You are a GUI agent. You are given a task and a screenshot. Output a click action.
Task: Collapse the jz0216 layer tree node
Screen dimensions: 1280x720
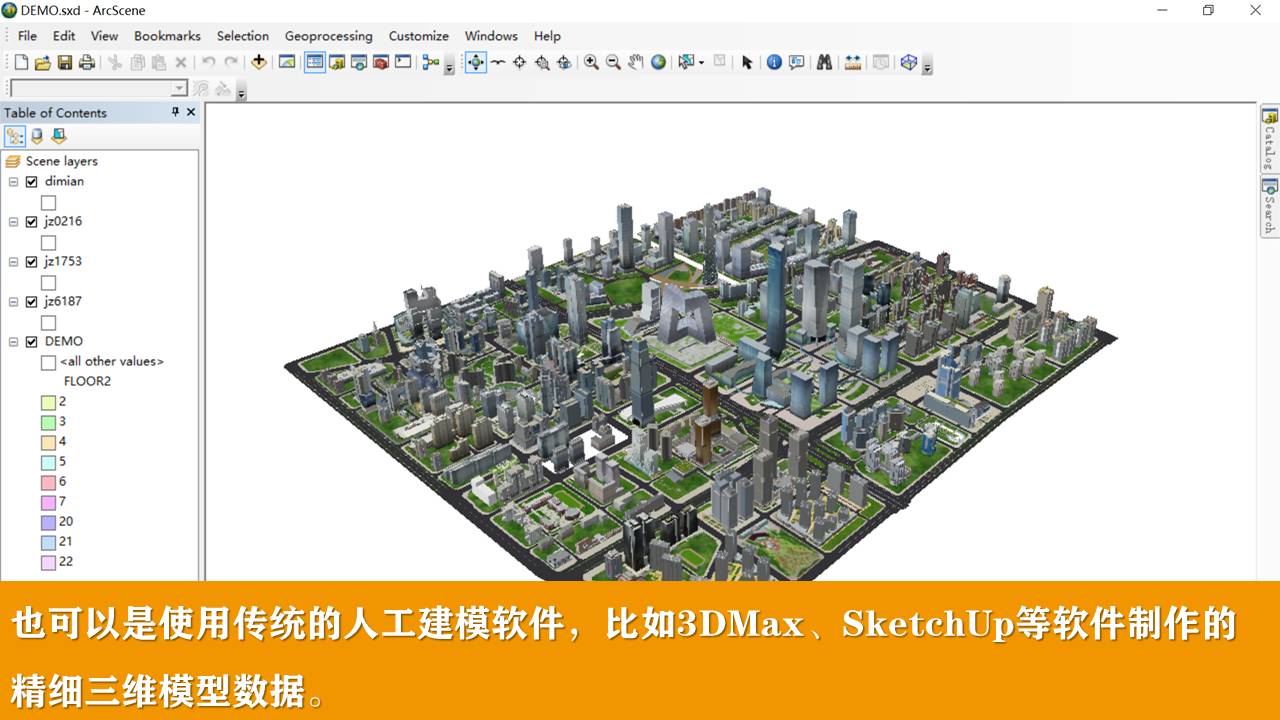pos(14,222)
